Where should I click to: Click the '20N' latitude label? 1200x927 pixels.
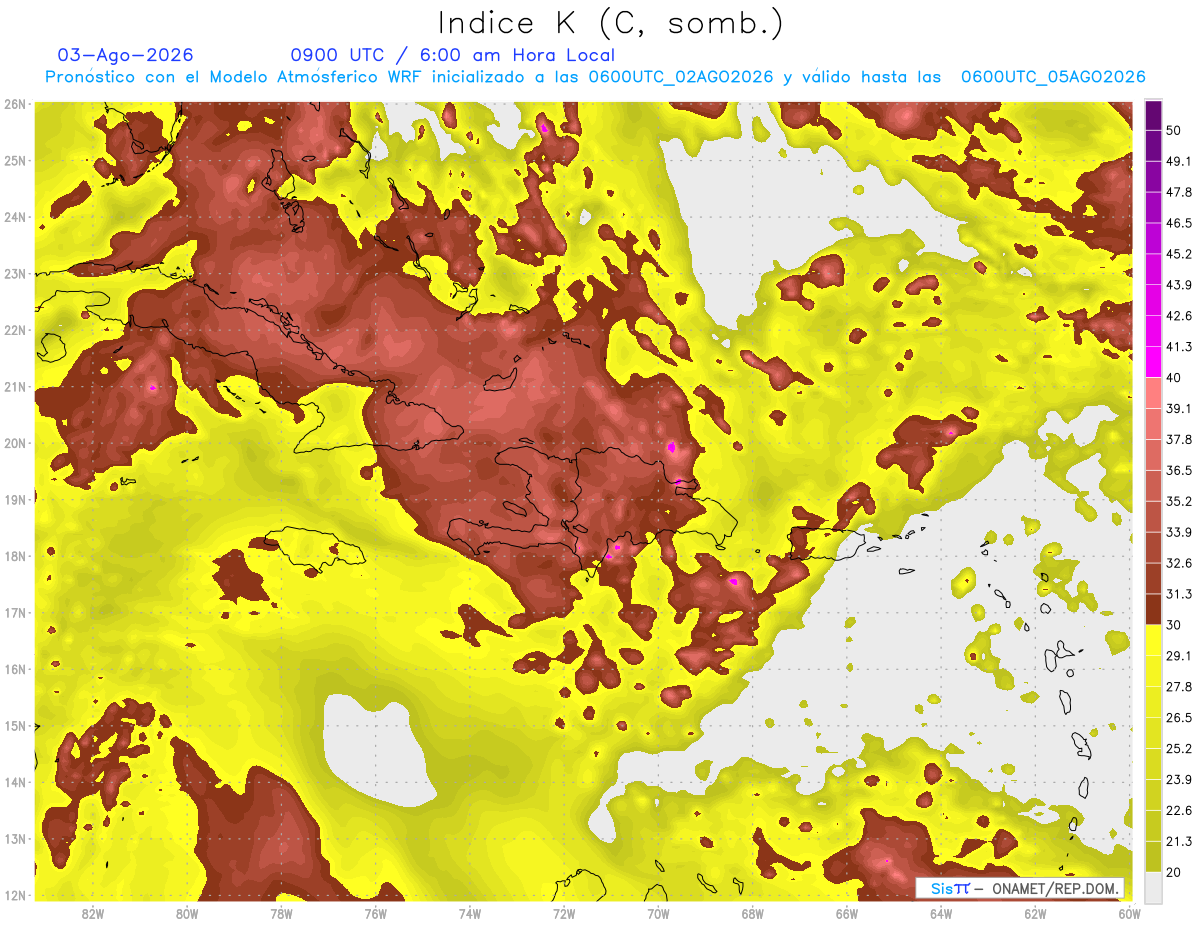coord(15,443)
